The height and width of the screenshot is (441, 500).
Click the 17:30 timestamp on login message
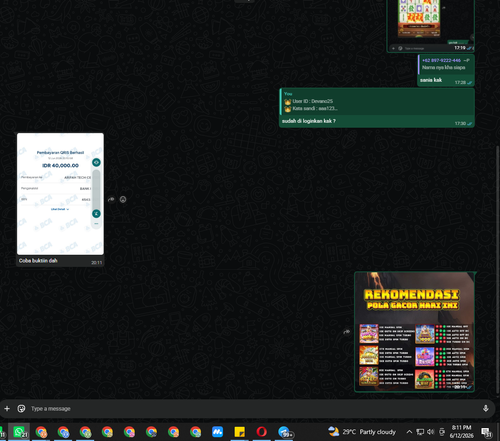(x=460, y=123)
